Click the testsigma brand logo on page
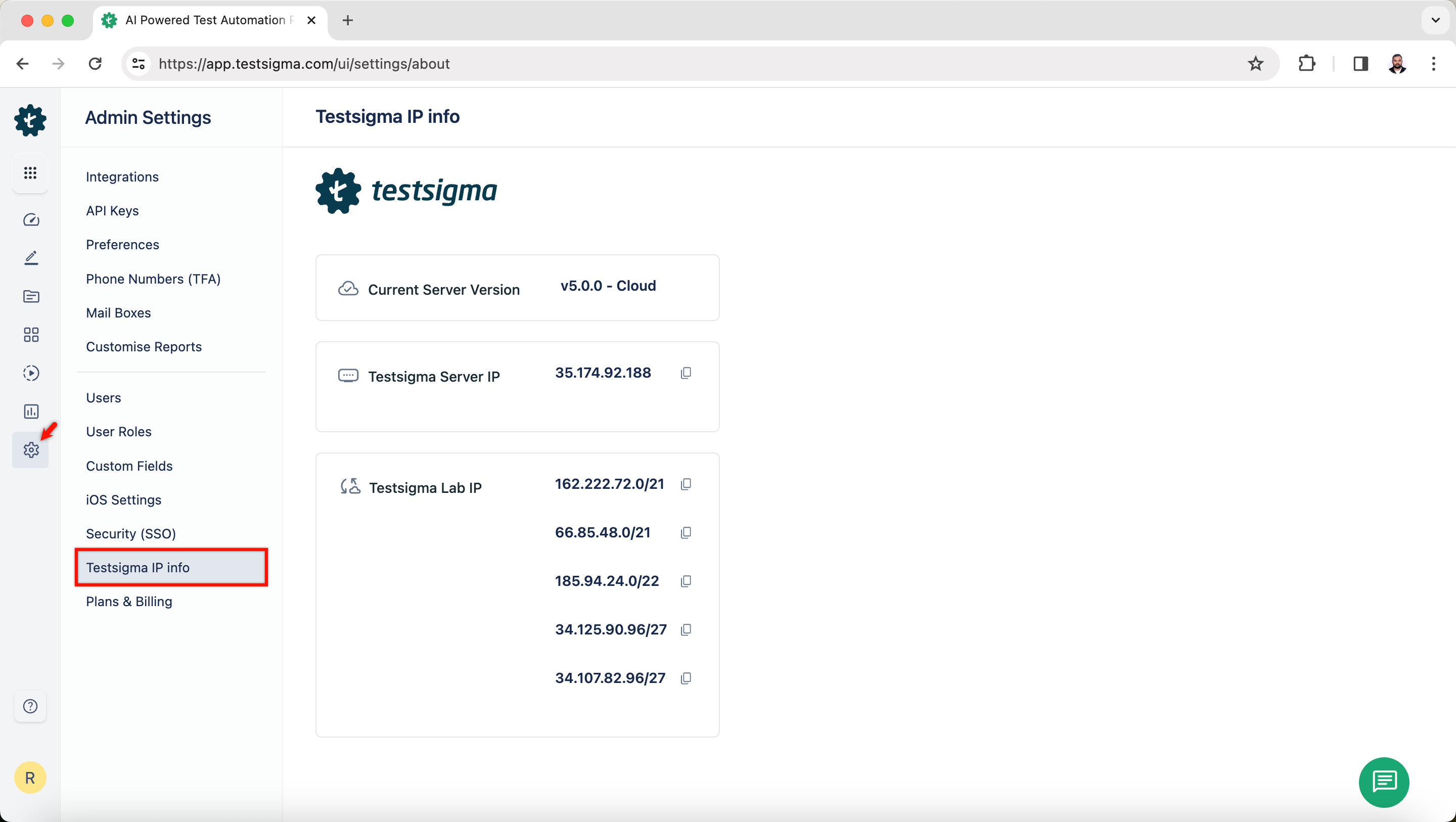1456x822 pixels. pyautogui.click(x=406, y=191)
